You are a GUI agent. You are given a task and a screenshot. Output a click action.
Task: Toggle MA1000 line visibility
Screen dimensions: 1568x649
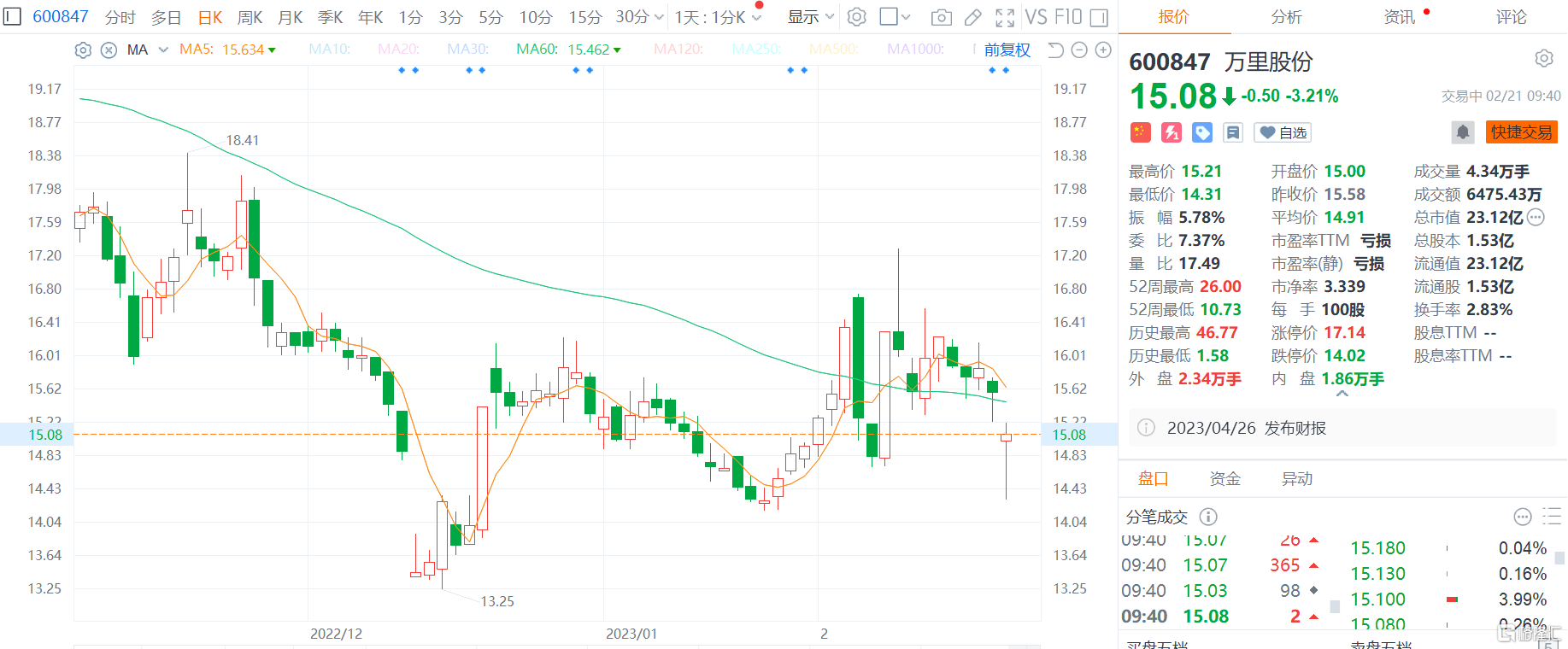(x=916, y=50)
